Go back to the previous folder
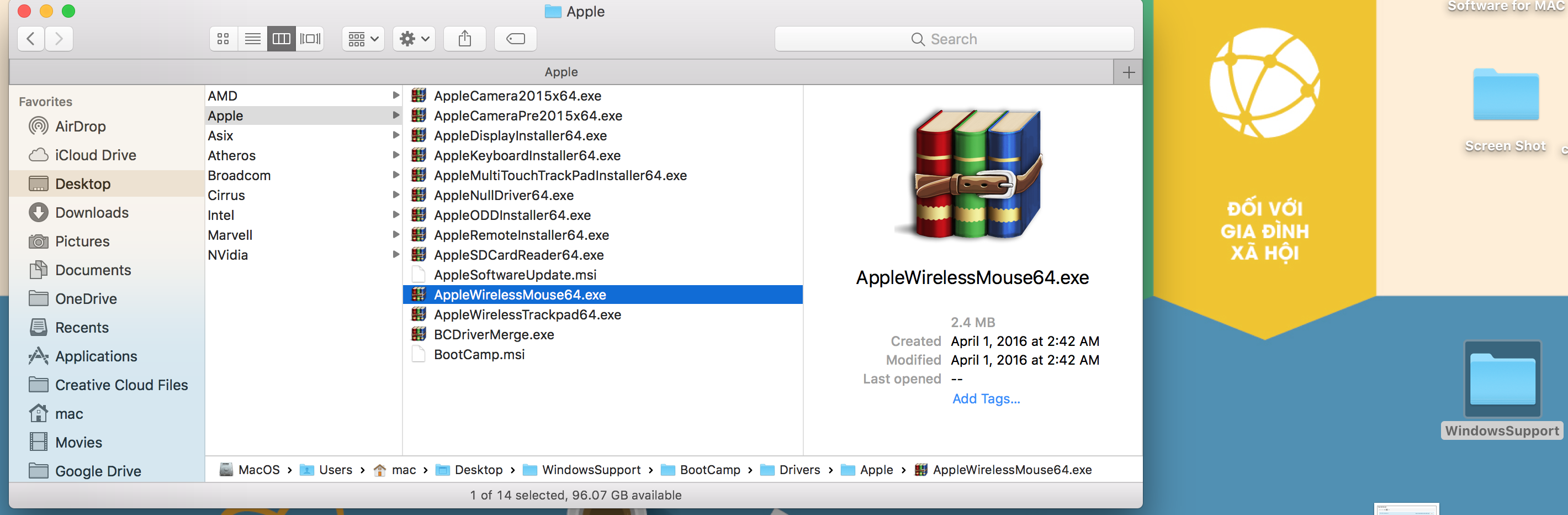 (x=31, y=39)
